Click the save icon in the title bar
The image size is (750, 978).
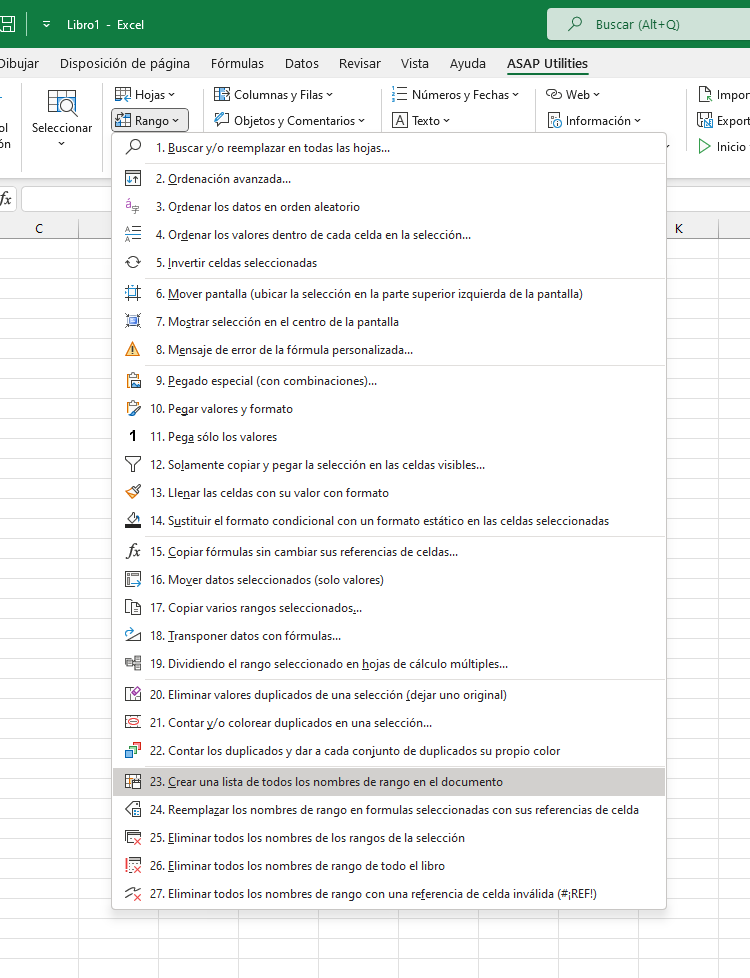(x=7, y=24)
